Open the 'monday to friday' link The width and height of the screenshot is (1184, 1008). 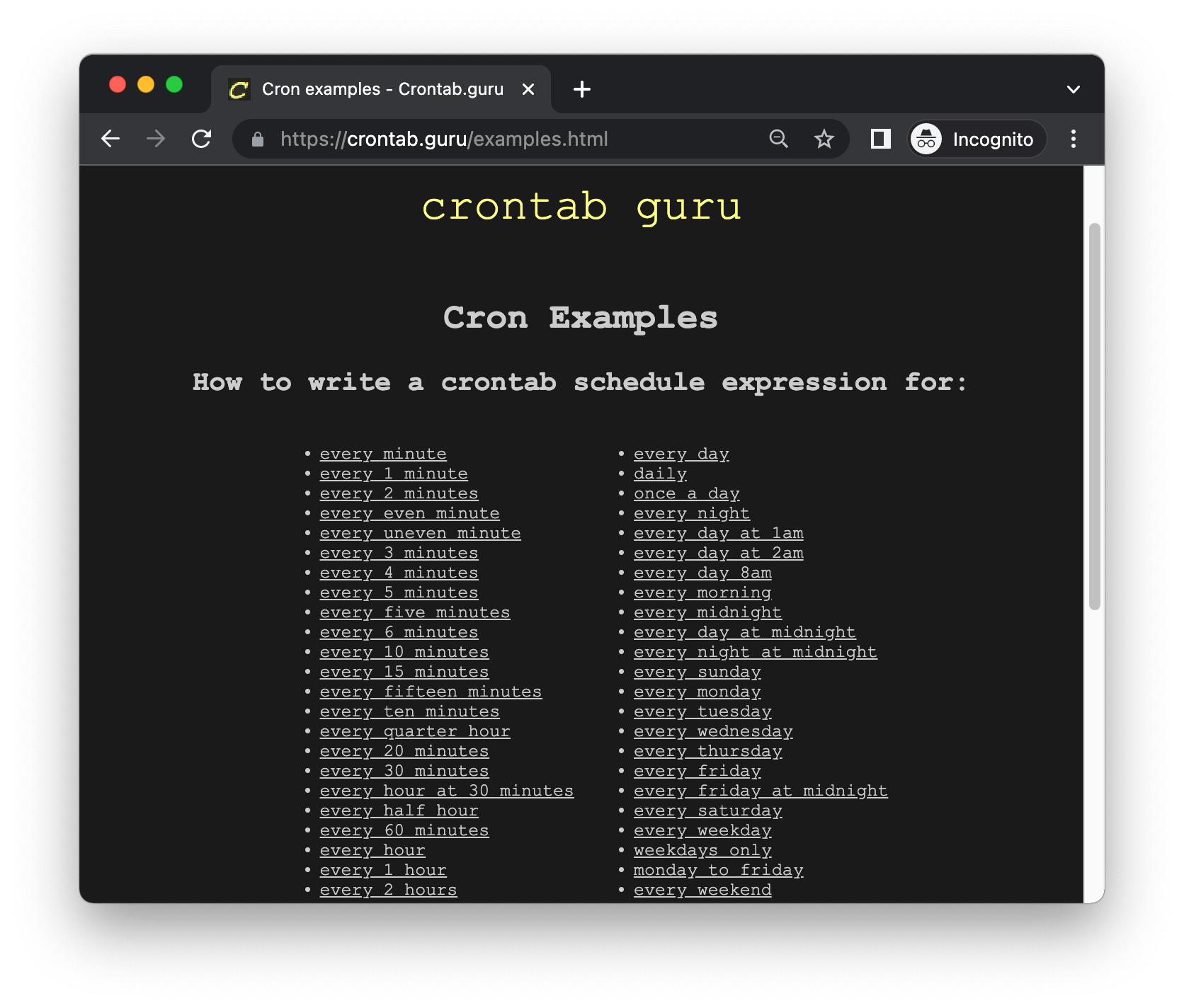point(718,870)
